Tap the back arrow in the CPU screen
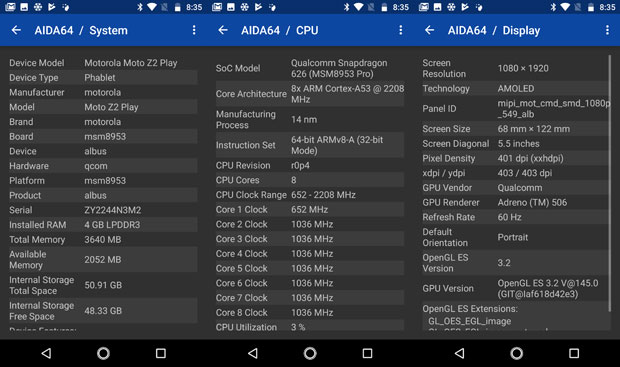The width and height of the screenshot is (620, 367). [x=223, y=30]
